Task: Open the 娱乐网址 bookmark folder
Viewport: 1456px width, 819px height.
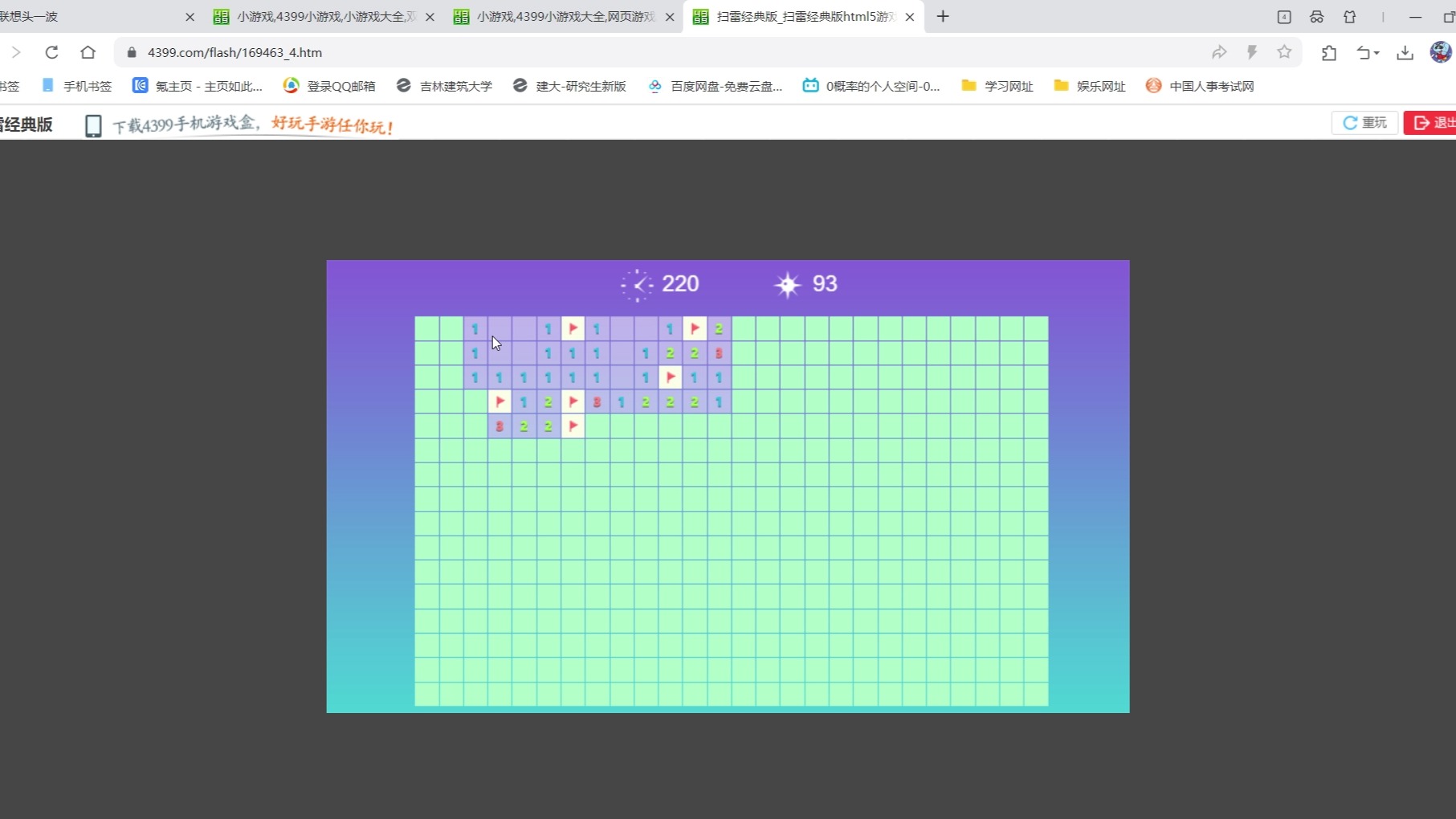Action: 1090,86
